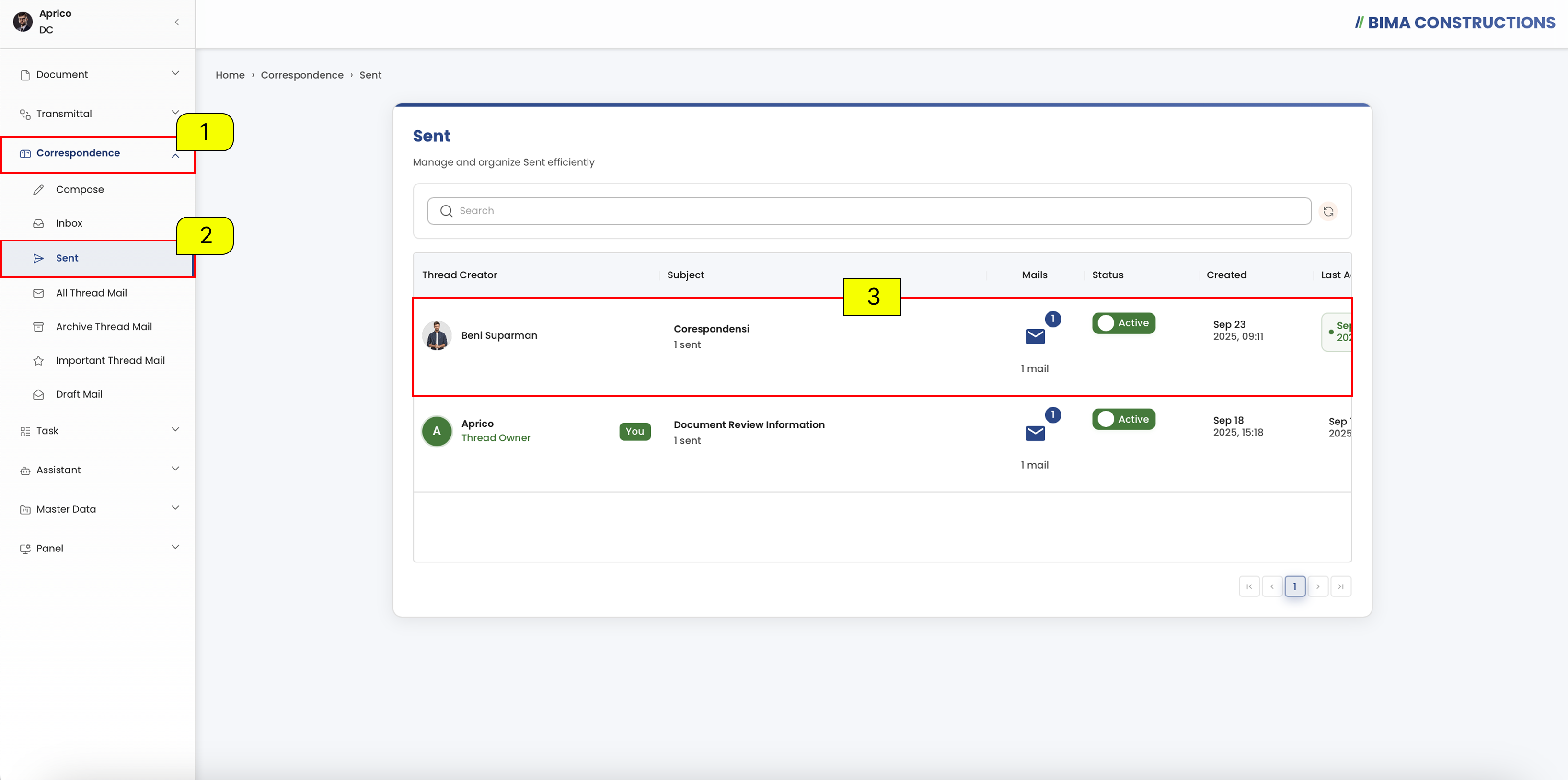The image size is (1568, 780).
Task: Go to Correspondence breadcrumb link
Action: [x=302, y=75]
